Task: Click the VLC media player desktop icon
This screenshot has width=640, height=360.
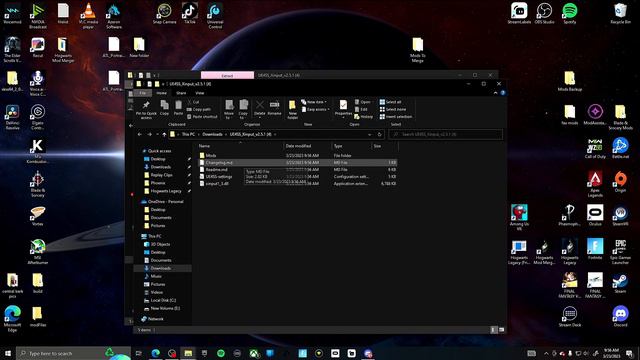Action: [x=88, y=16]
